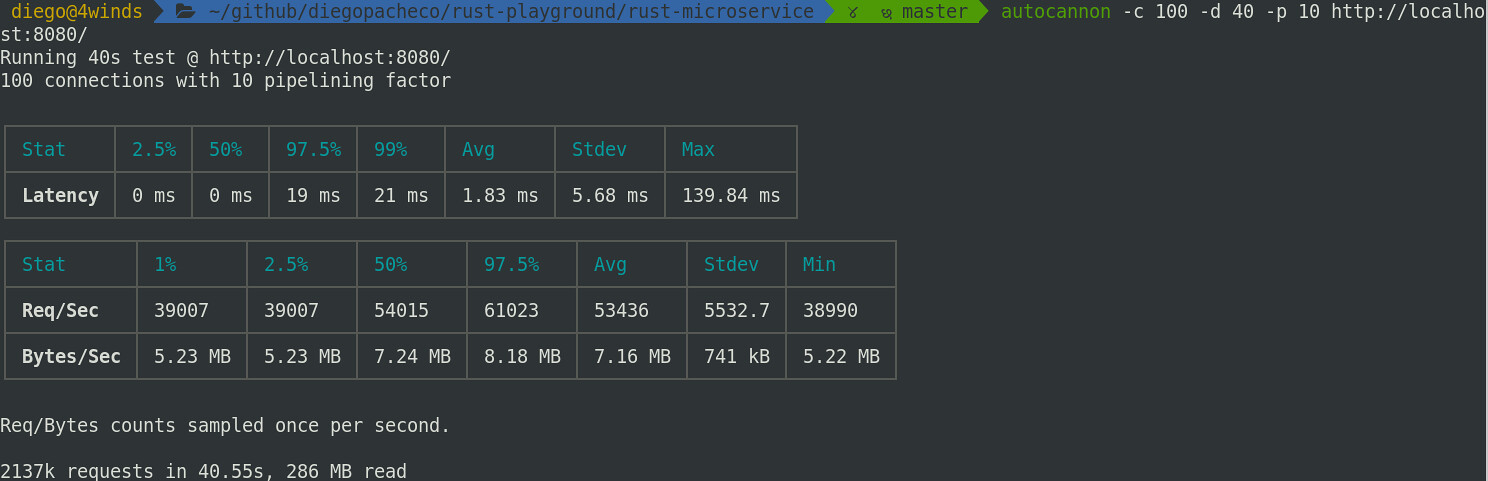
Task: Click the 139.84 ms Max latency value
Action: coord(731,195)
